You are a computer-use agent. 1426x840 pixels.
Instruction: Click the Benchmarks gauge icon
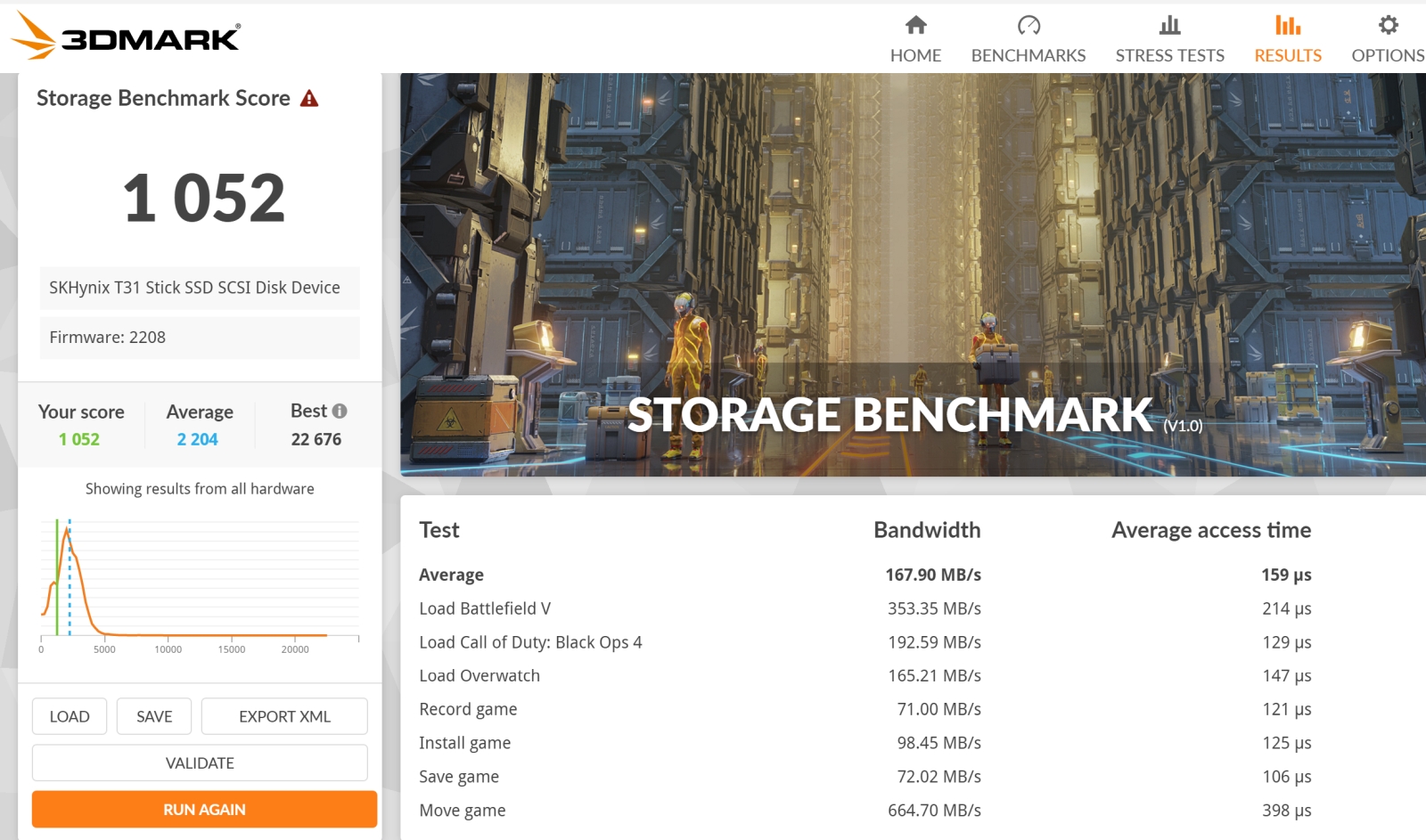pos(1029,25)
